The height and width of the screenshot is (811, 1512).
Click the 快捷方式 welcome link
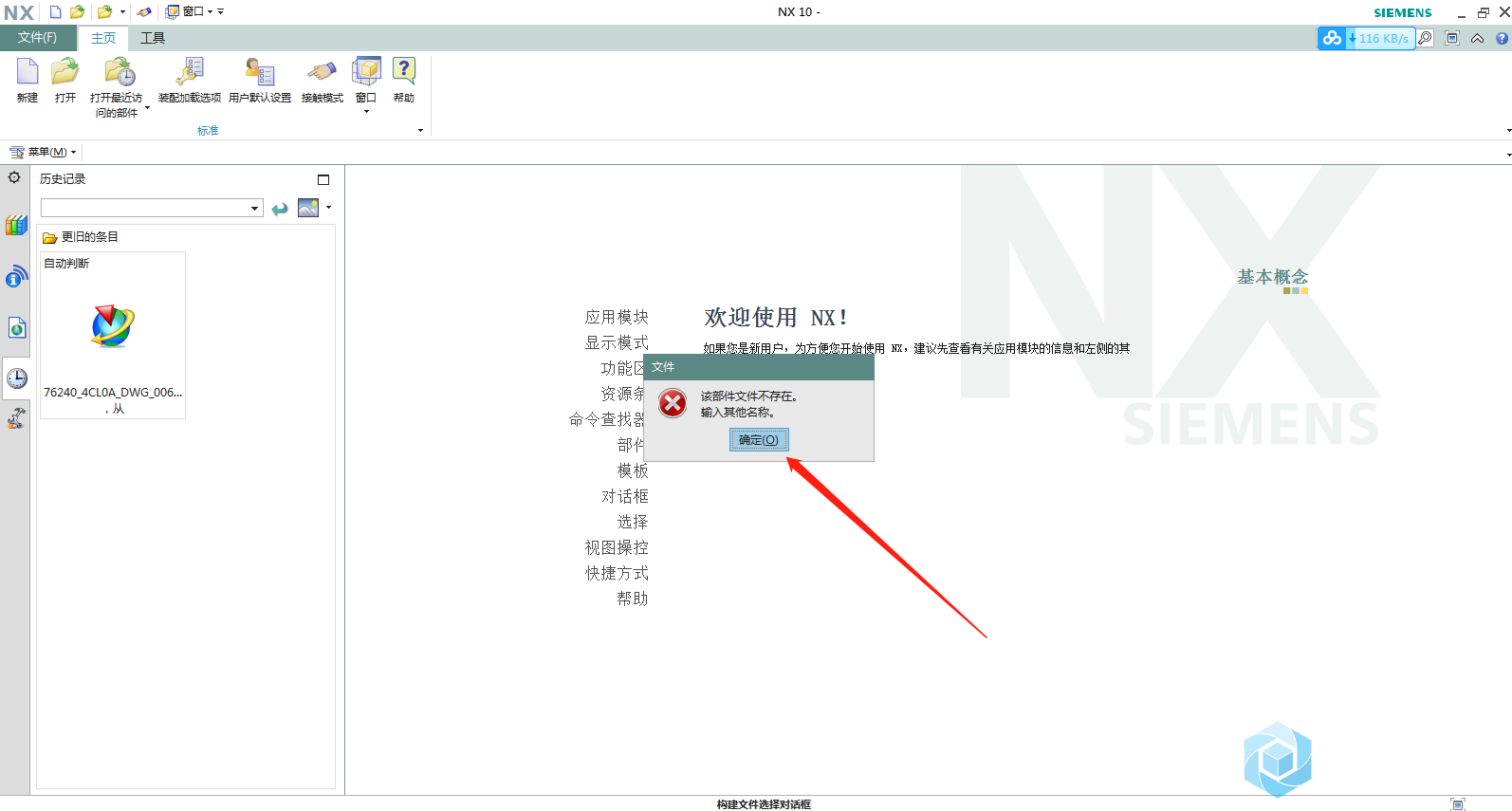click(x=617, y=573)
